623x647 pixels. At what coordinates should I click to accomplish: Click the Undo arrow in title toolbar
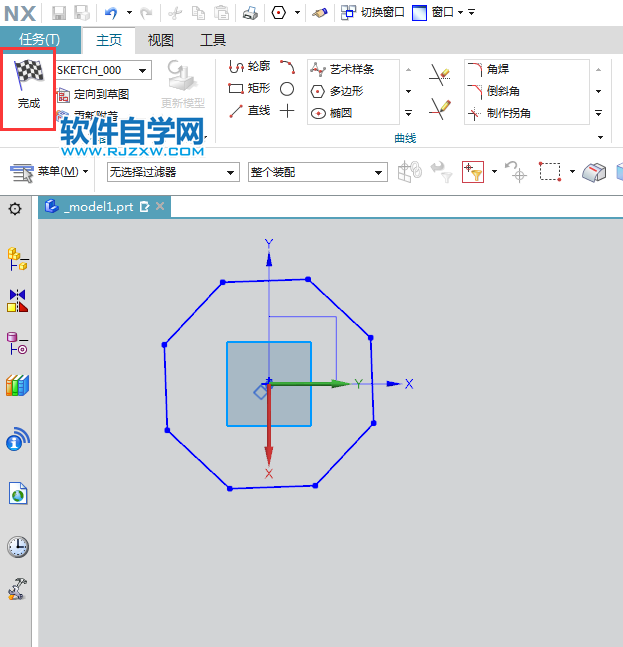point(111,13)
